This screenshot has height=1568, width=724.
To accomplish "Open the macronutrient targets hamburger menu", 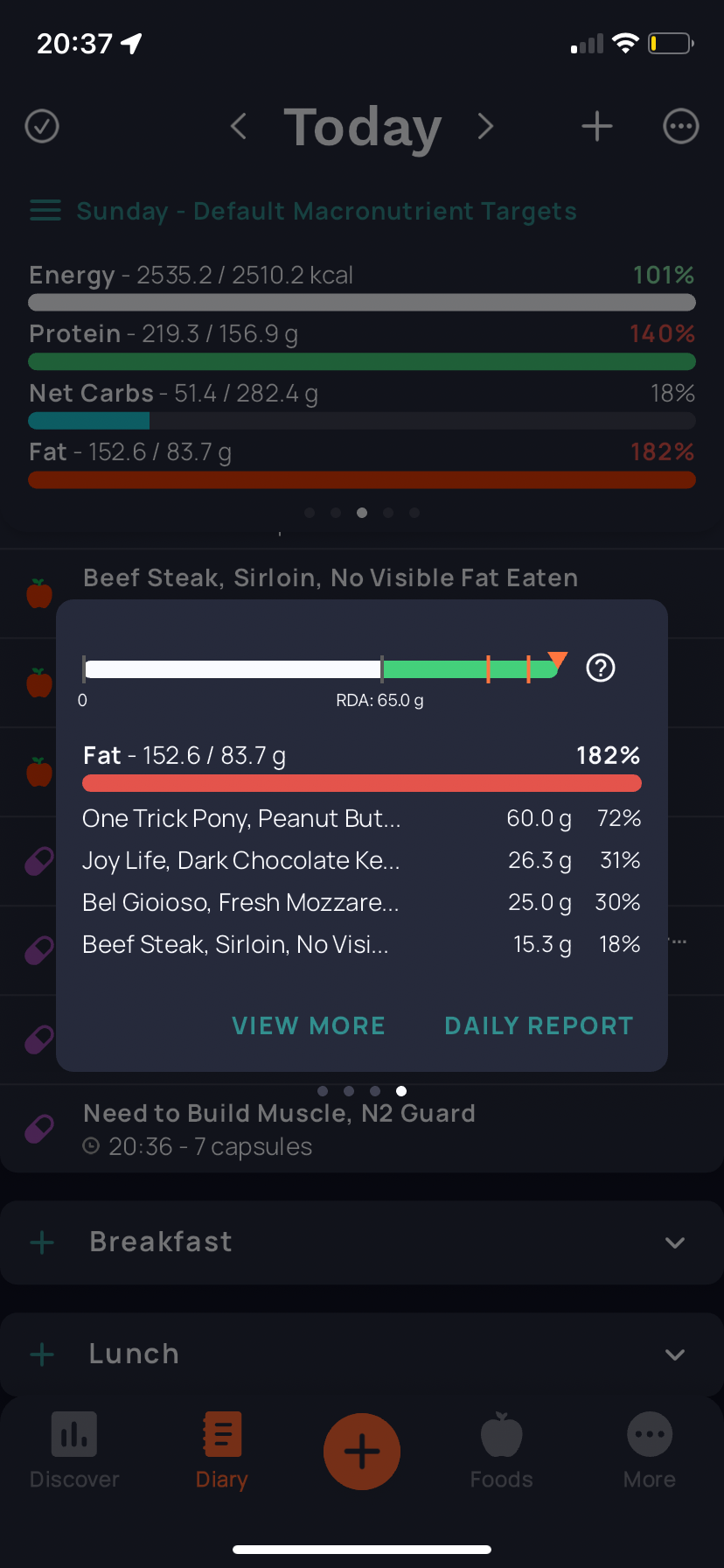I will click(x=45, y=211).
